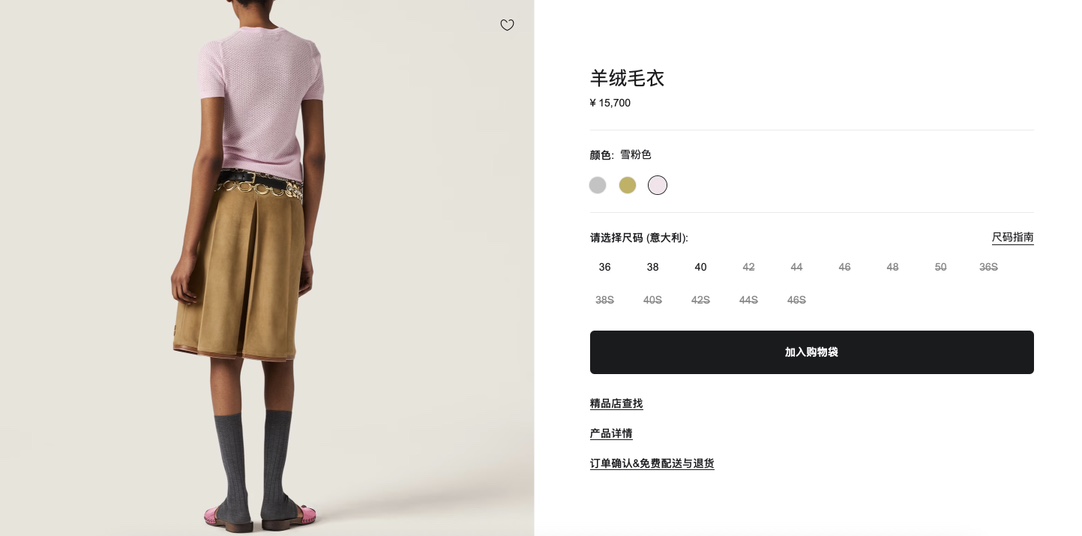
Task: Expand the 产品详情 product details section
Action: coord(611,434)
